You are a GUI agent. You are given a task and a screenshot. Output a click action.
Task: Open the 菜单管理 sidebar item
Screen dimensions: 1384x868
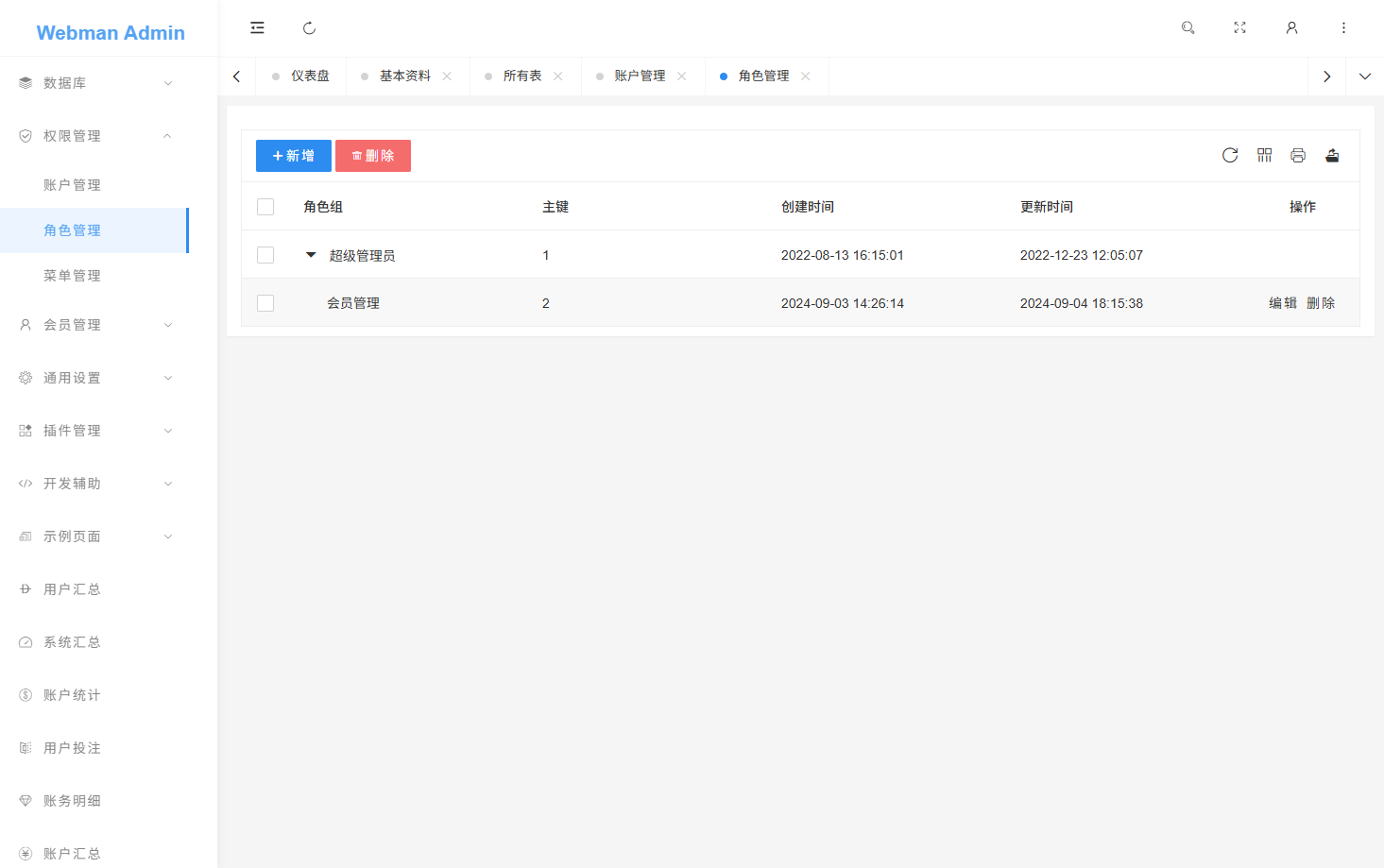pos(72,275)
